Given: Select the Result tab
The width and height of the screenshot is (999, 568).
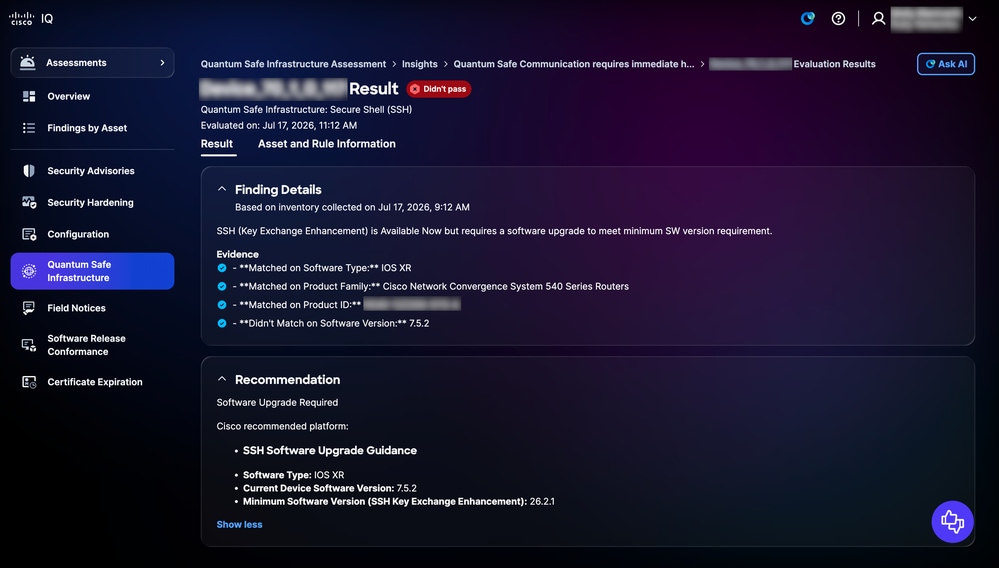Looking at the screenshot, I should (x=217, y=144).
